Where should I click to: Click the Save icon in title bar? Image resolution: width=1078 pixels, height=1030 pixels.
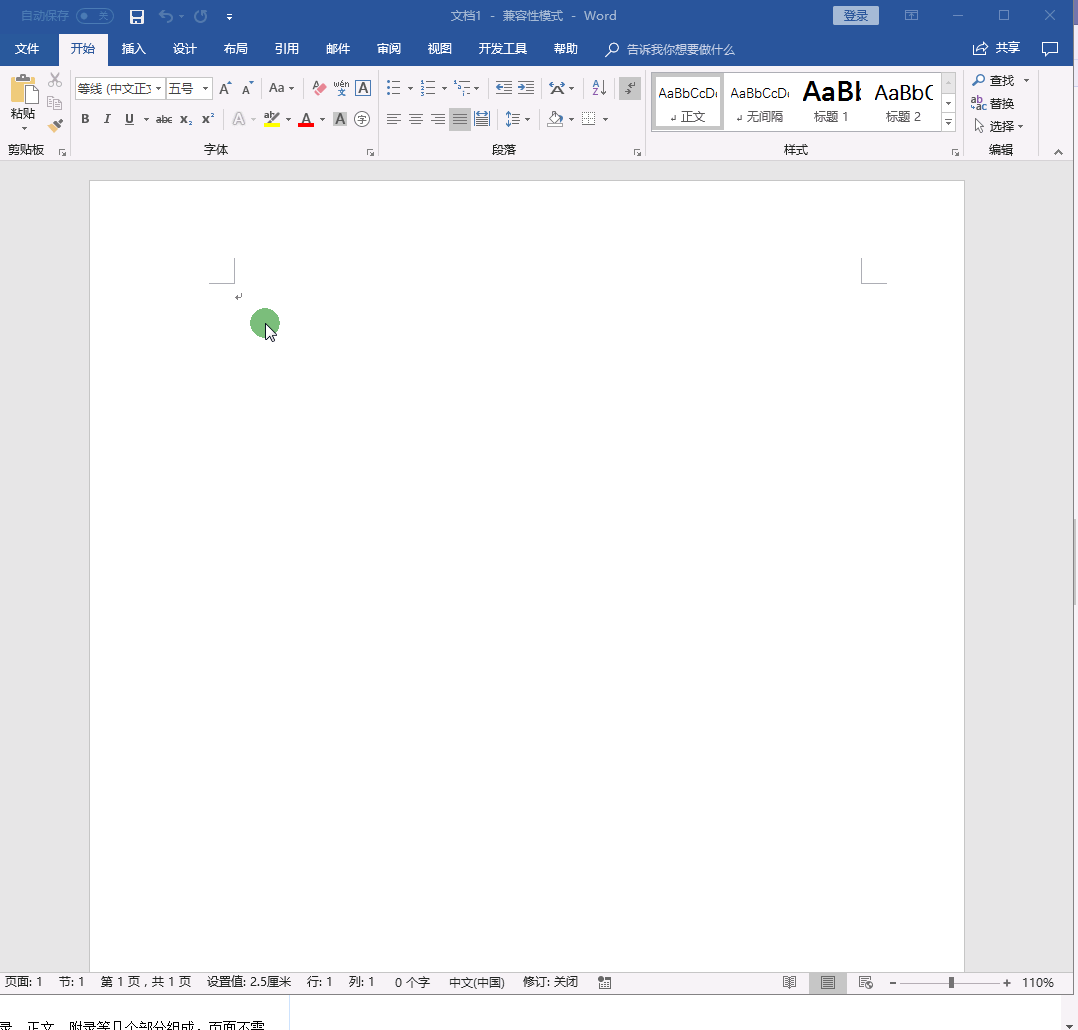[137, 16]
